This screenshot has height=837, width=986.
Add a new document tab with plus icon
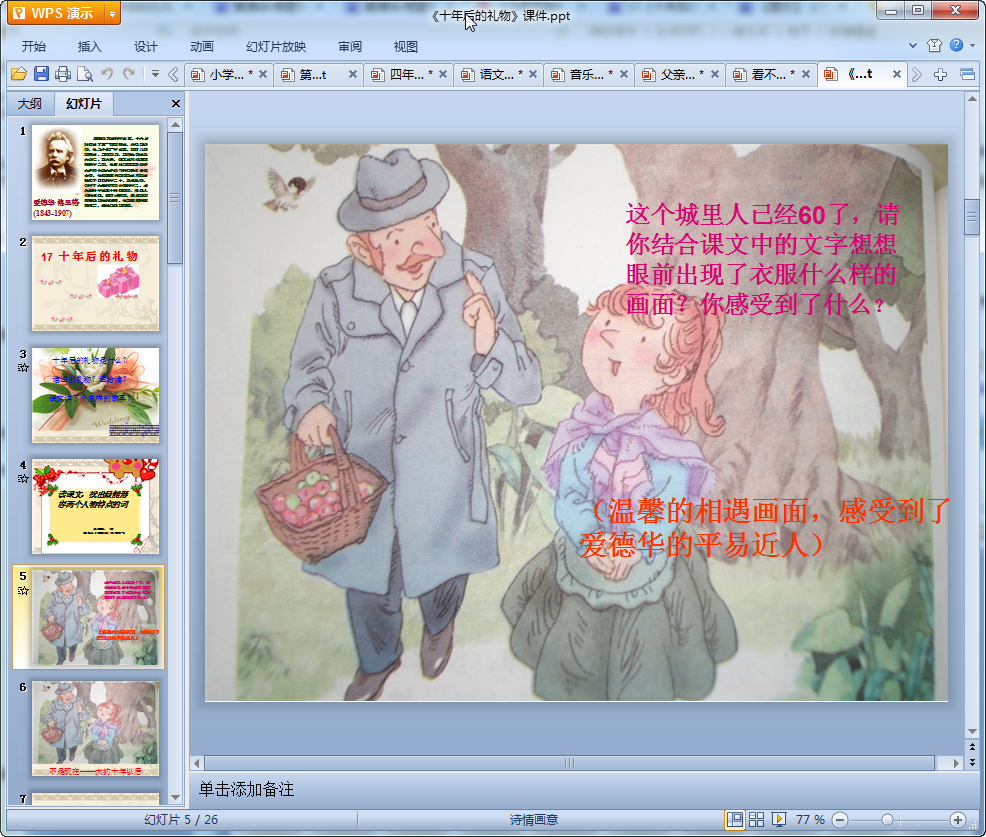point(940,75)
